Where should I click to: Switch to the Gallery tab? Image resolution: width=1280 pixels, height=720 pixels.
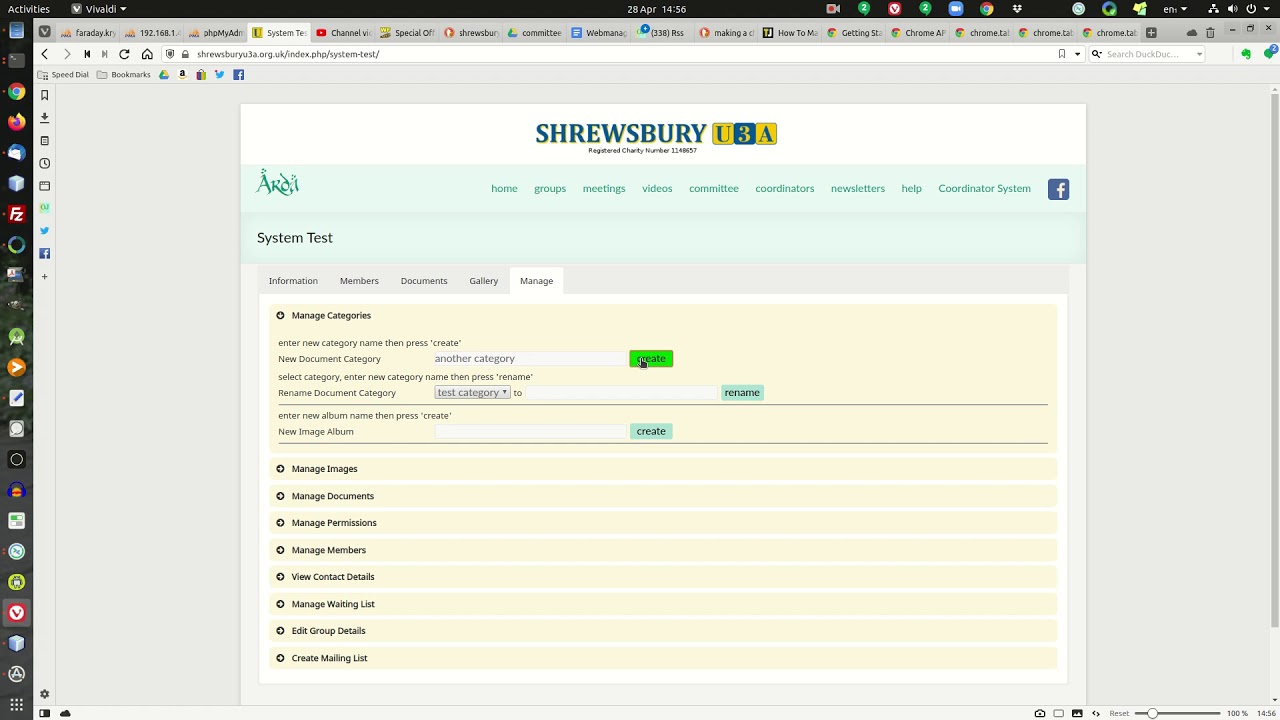click(x=484, y=281)
